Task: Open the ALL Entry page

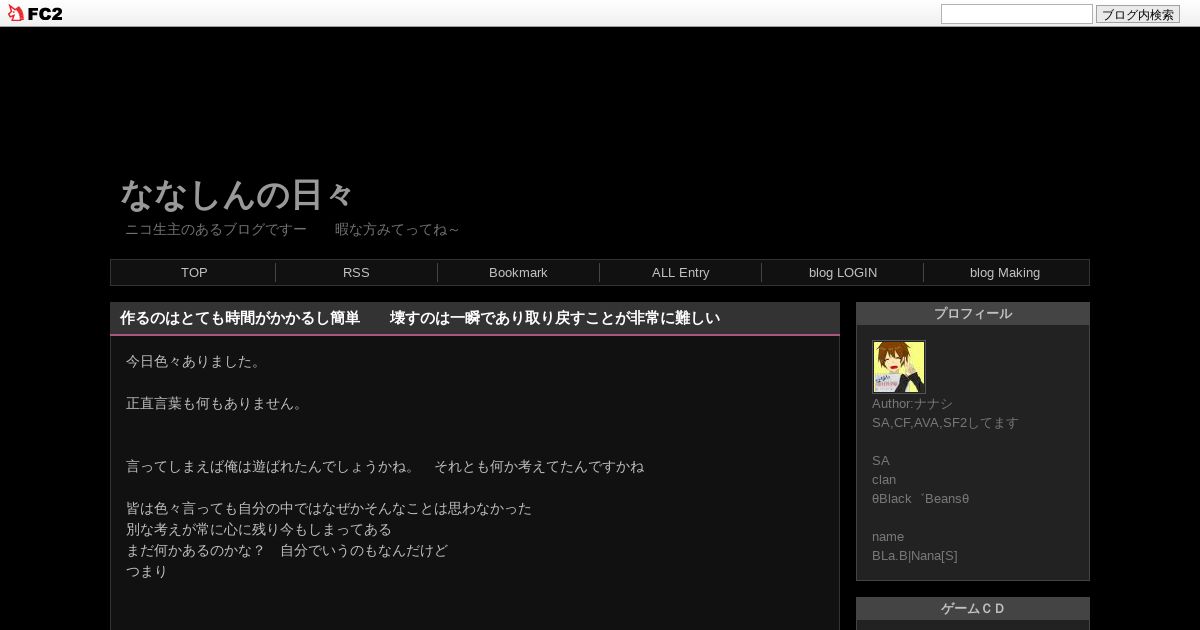Action: tap(681, 273)
